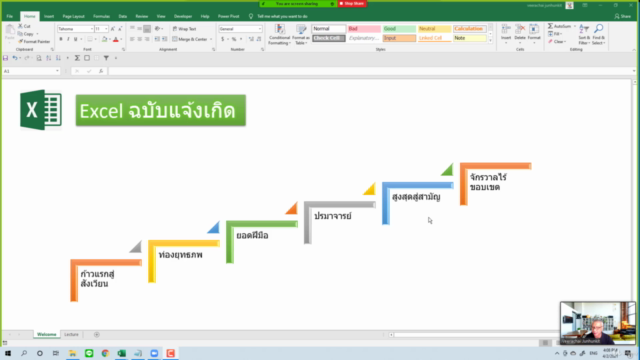
Task: Open Conditional Formatting menu
Action: [x=280, y=34]
